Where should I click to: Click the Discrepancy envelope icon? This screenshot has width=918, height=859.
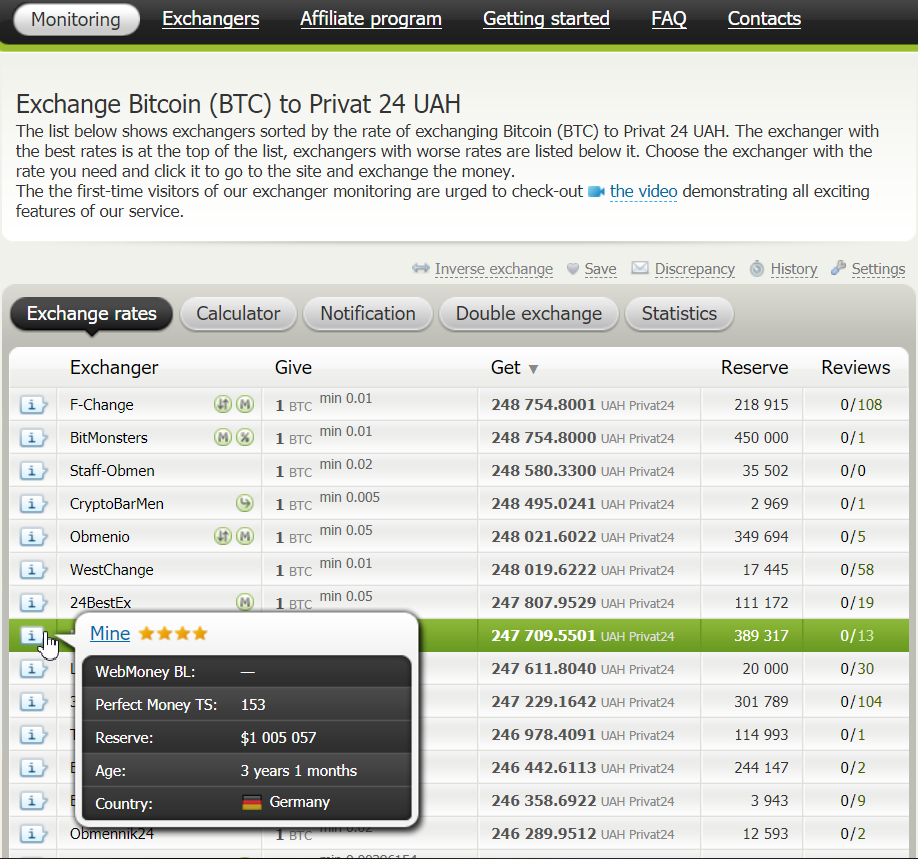(x=640, y=268)
